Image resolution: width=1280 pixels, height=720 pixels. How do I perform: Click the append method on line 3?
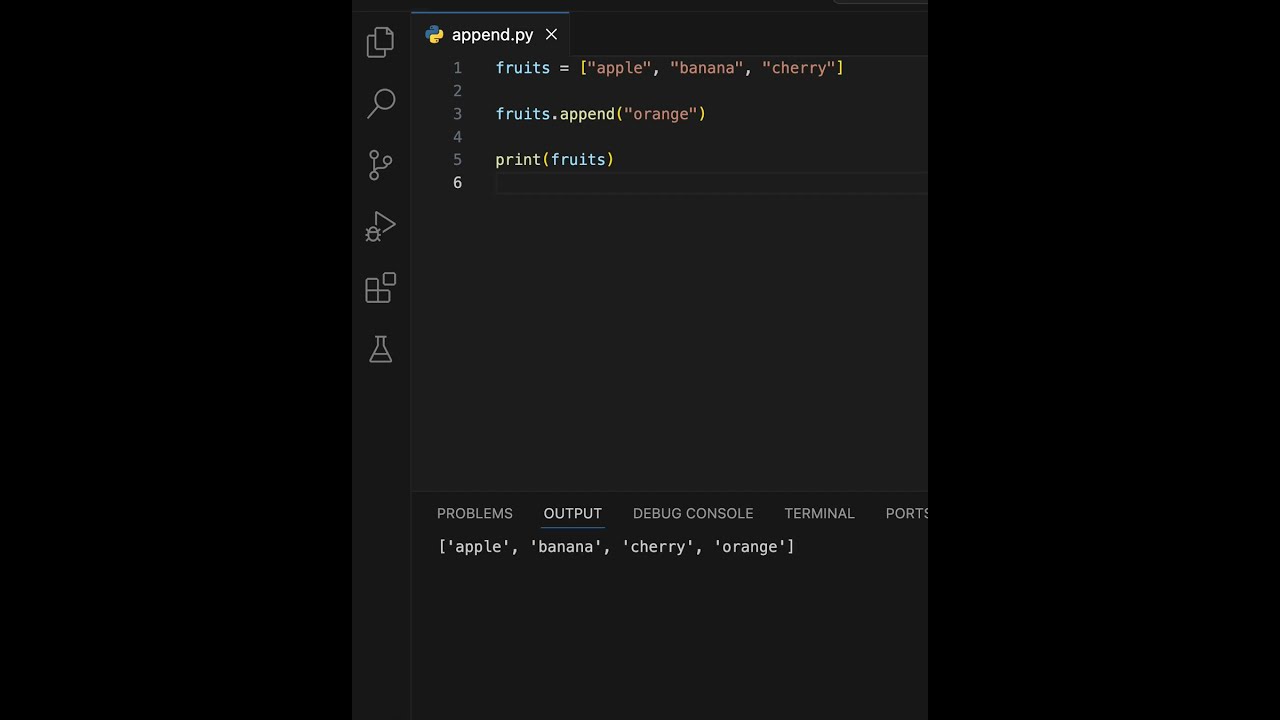tap(587, 114)
